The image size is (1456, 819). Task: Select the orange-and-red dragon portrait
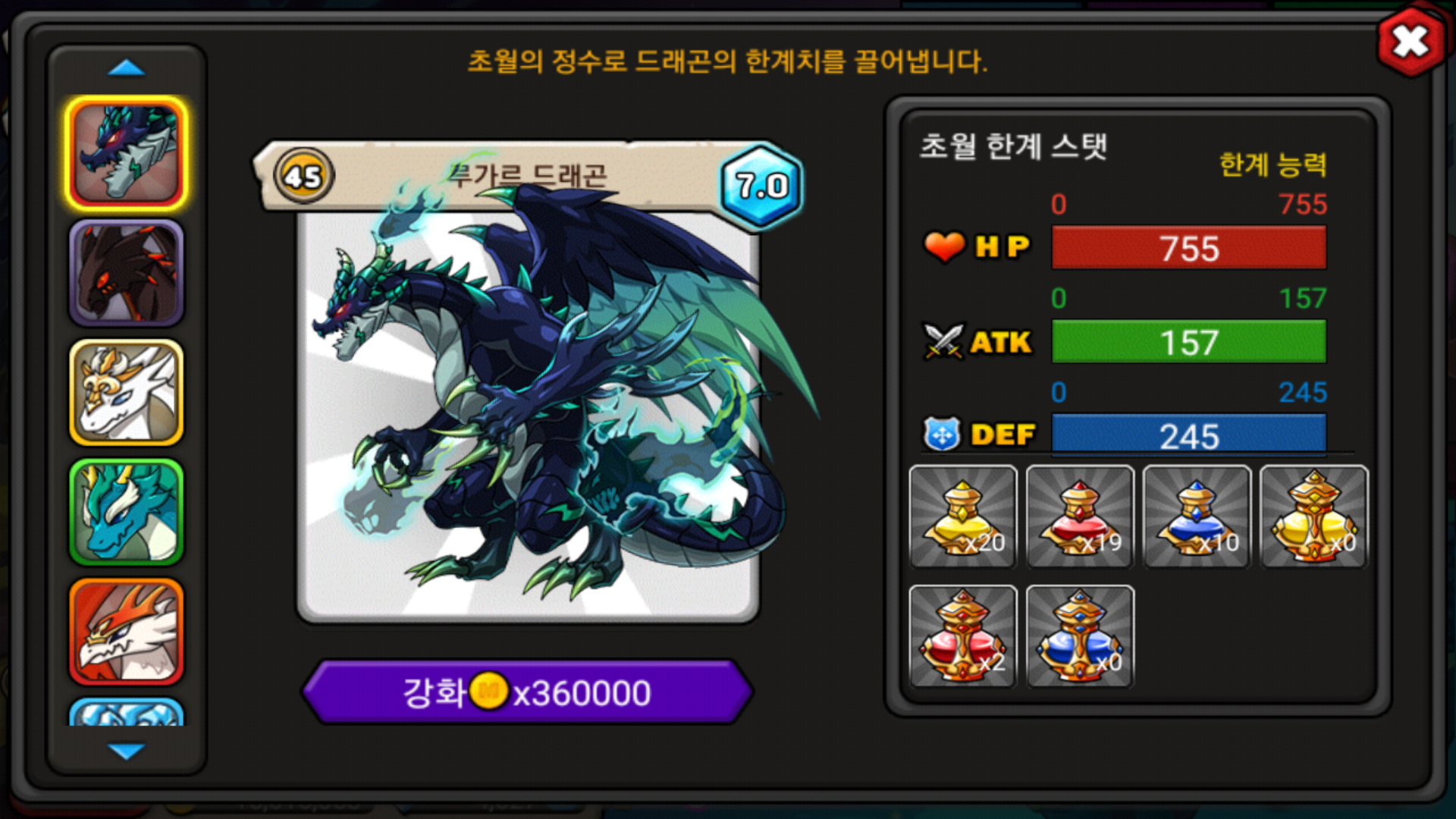[x=126, y=632]
